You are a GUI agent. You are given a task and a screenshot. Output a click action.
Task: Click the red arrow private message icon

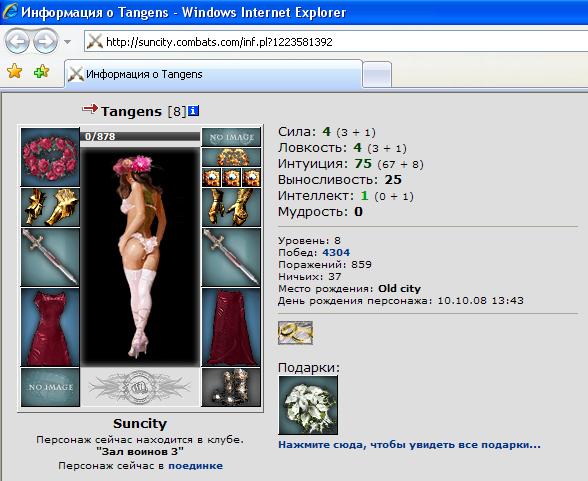pyautogui.click(x=90, y=109)
